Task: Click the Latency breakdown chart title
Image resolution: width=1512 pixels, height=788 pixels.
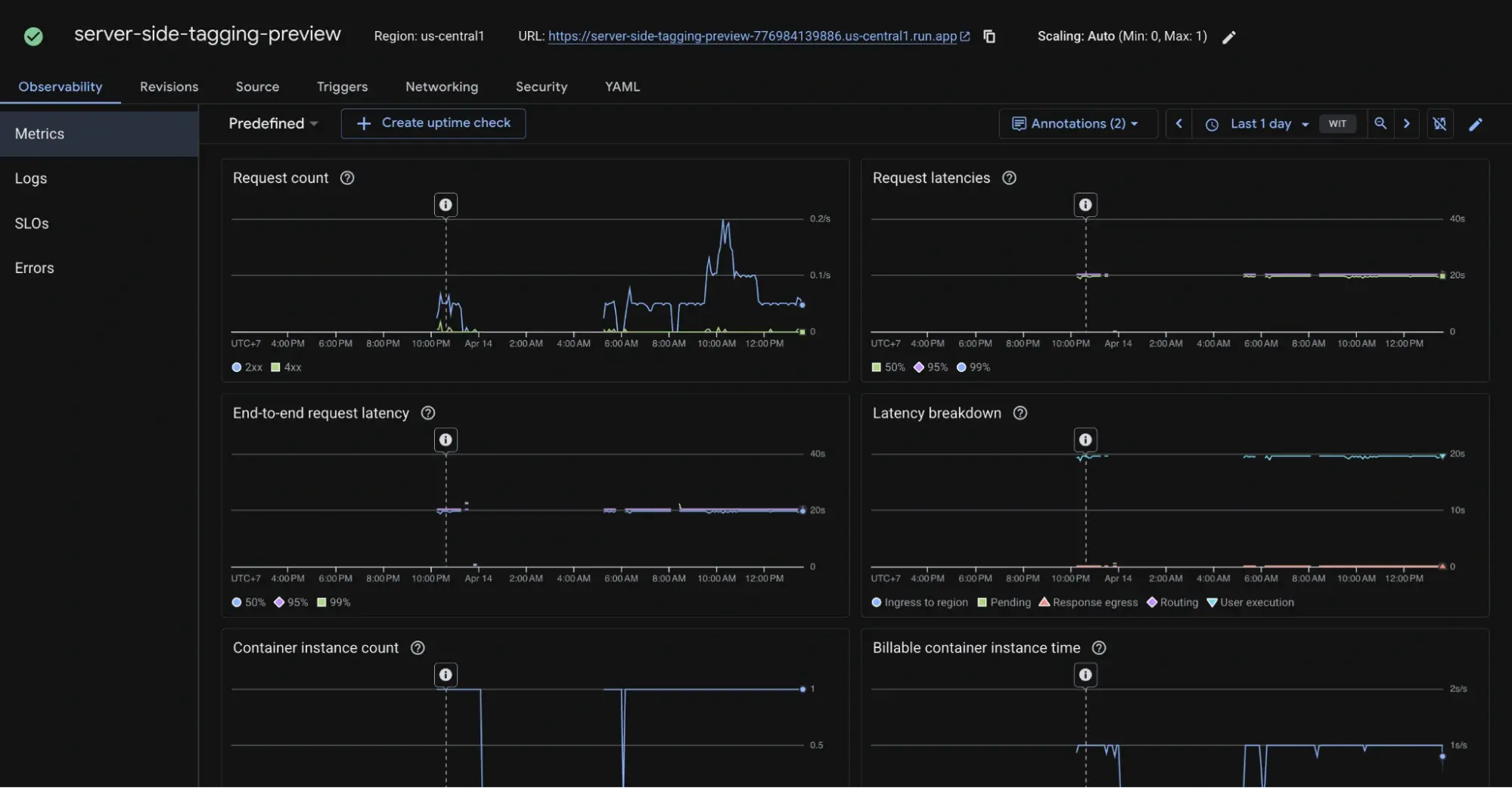Action: click(x=937, y=413)
